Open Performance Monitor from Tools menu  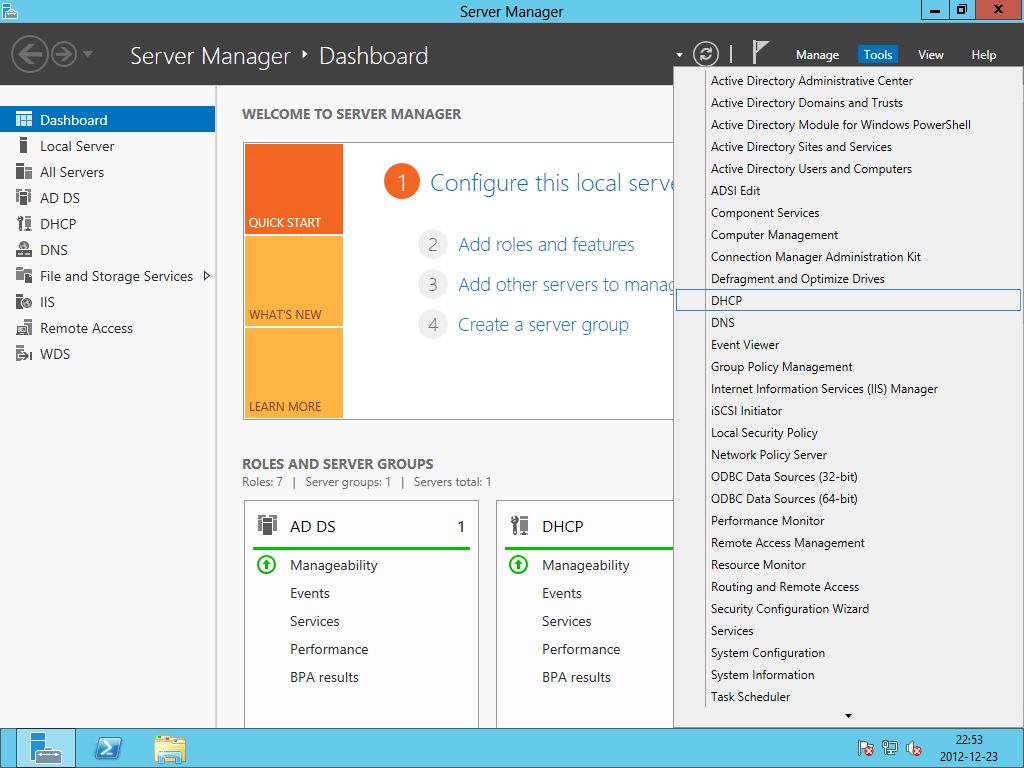point(848,520)
